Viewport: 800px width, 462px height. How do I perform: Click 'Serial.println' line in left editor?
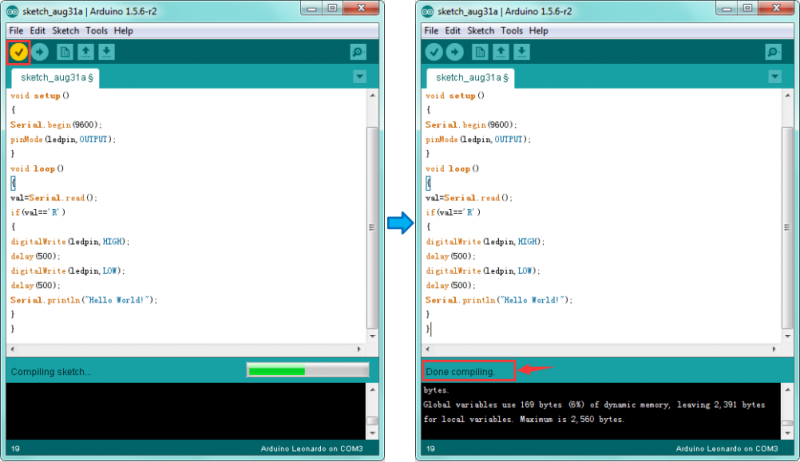pos(84,300)
